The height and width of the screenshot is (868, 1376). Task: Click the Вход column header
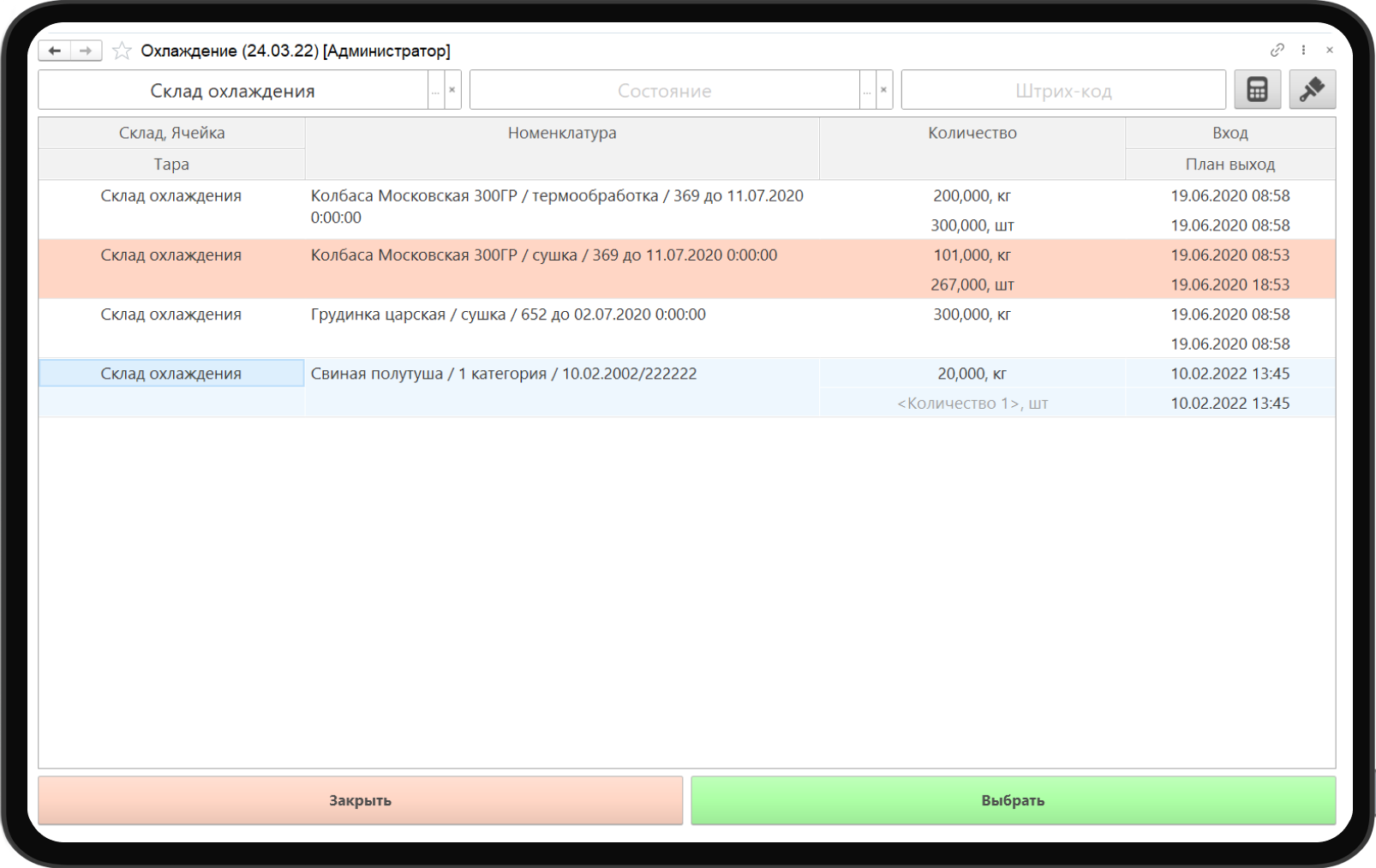coord(1230,133)
